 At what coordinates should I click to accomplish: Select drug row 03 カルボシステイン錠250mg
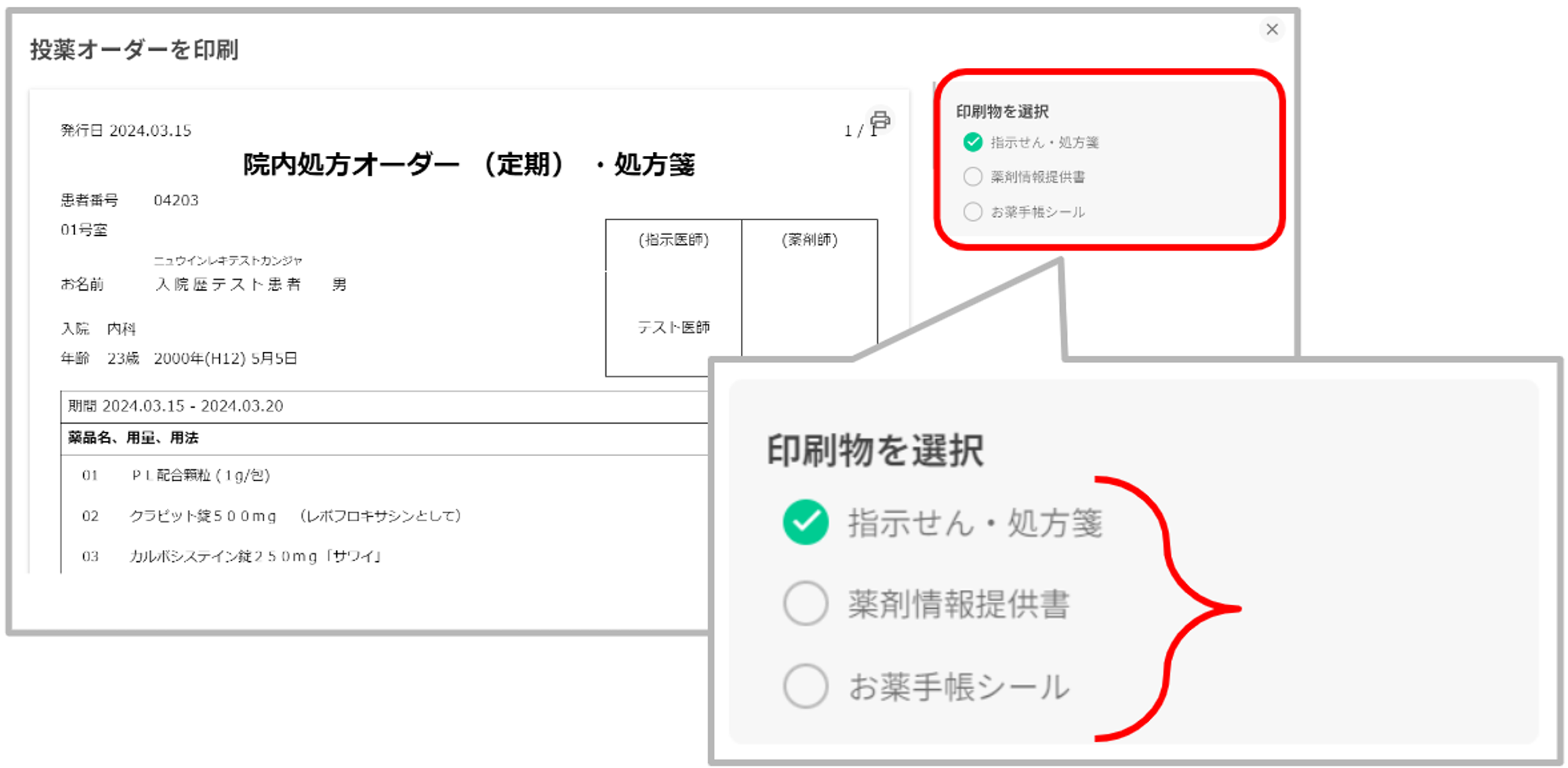pyautogui.click(x=255, y=556)
